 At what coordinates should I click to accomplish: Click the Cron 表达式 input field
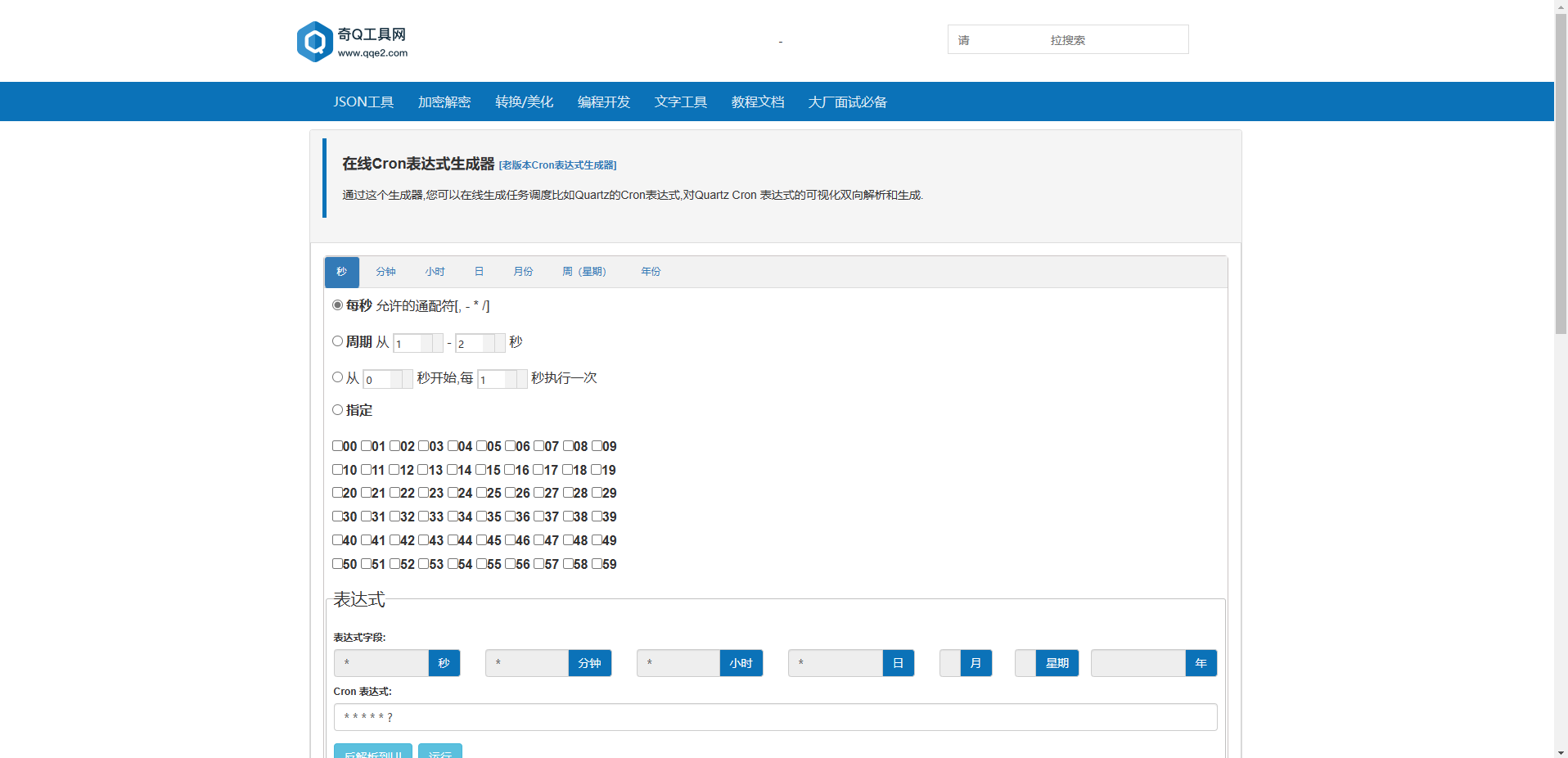tap(775, 716)
